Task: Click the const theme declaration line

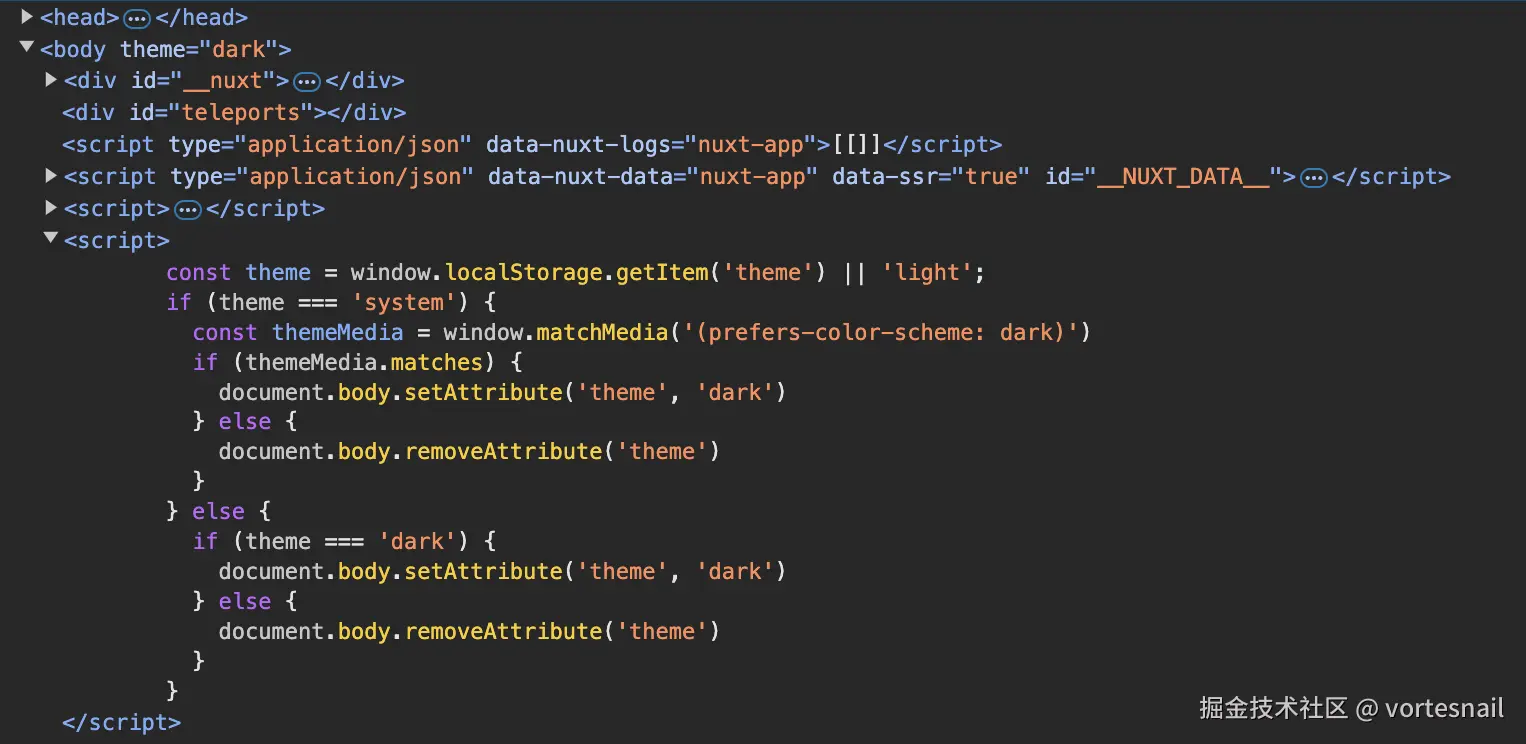Action: pyautogui.click(x=576, y=272)
